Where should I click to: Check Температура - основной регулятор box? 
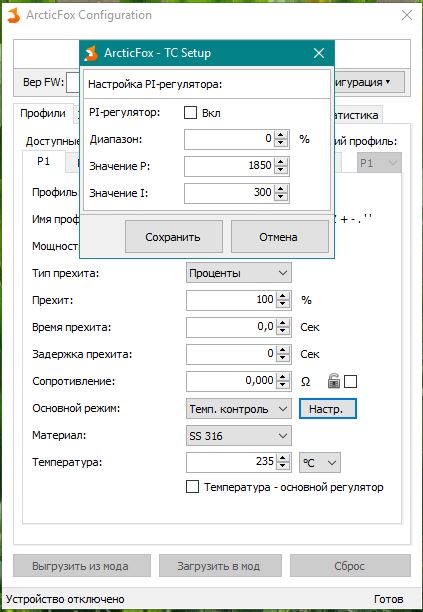tap(192, 487)
